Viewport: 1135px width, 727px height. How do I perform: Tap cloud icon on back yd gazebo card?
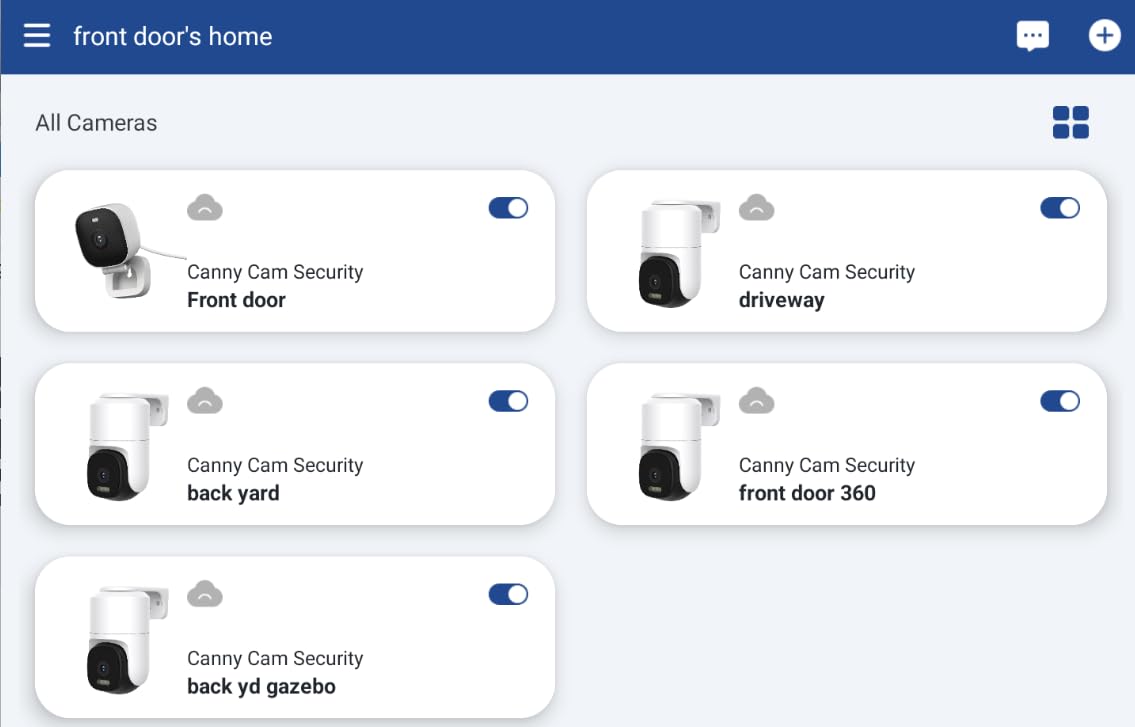click(x=205, y=594)
